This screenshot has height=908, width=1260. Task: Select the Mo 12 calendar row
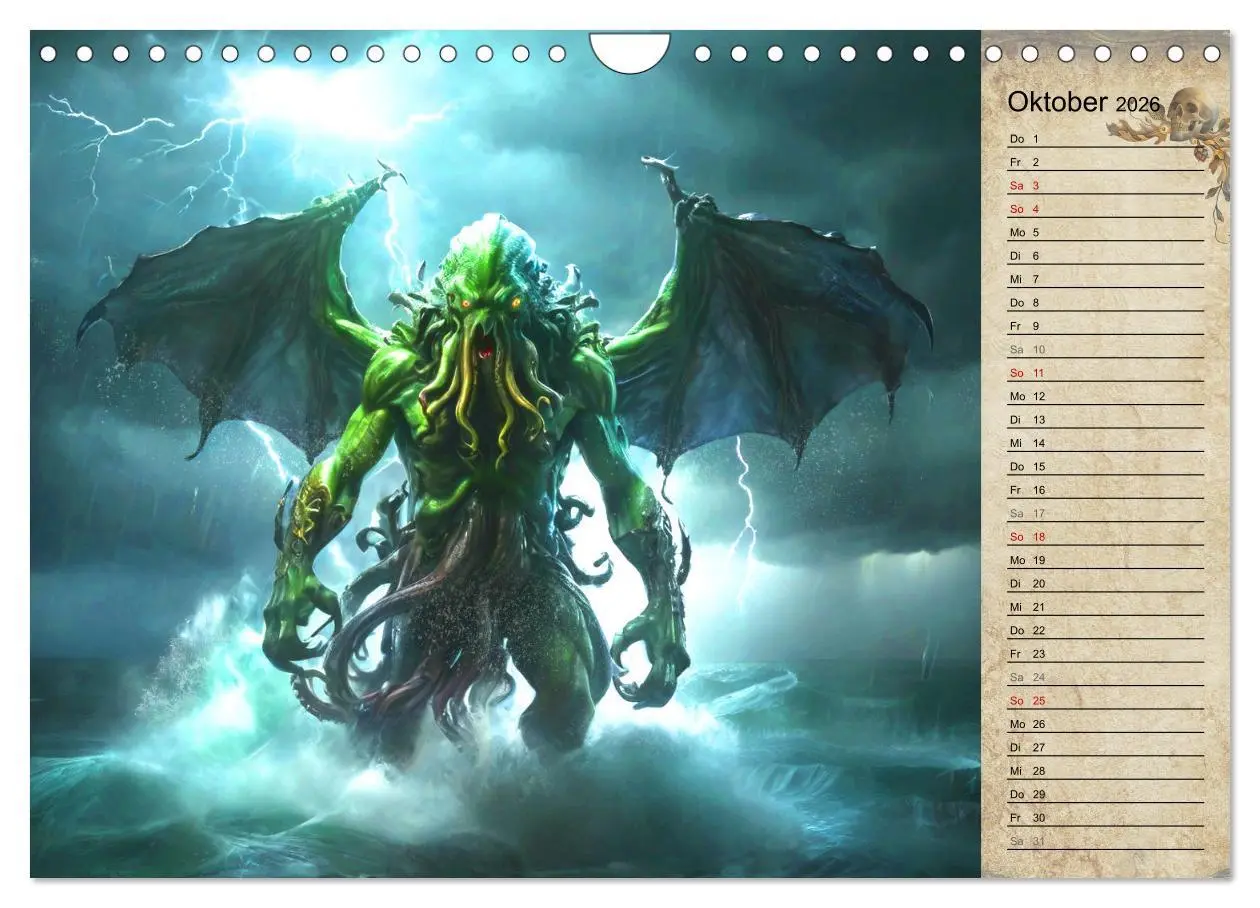click(x=1105, y=396)
